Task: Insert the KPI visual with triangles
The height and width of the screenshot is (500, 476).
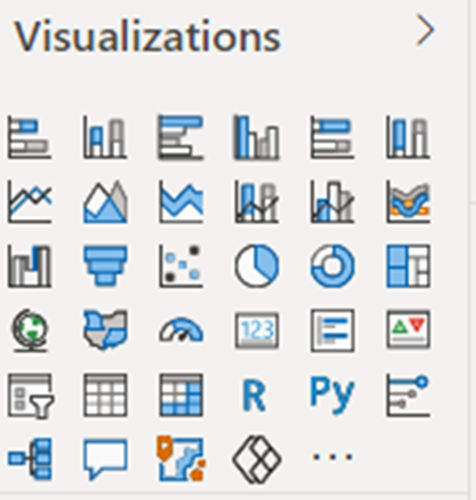Action: [408, 329]
